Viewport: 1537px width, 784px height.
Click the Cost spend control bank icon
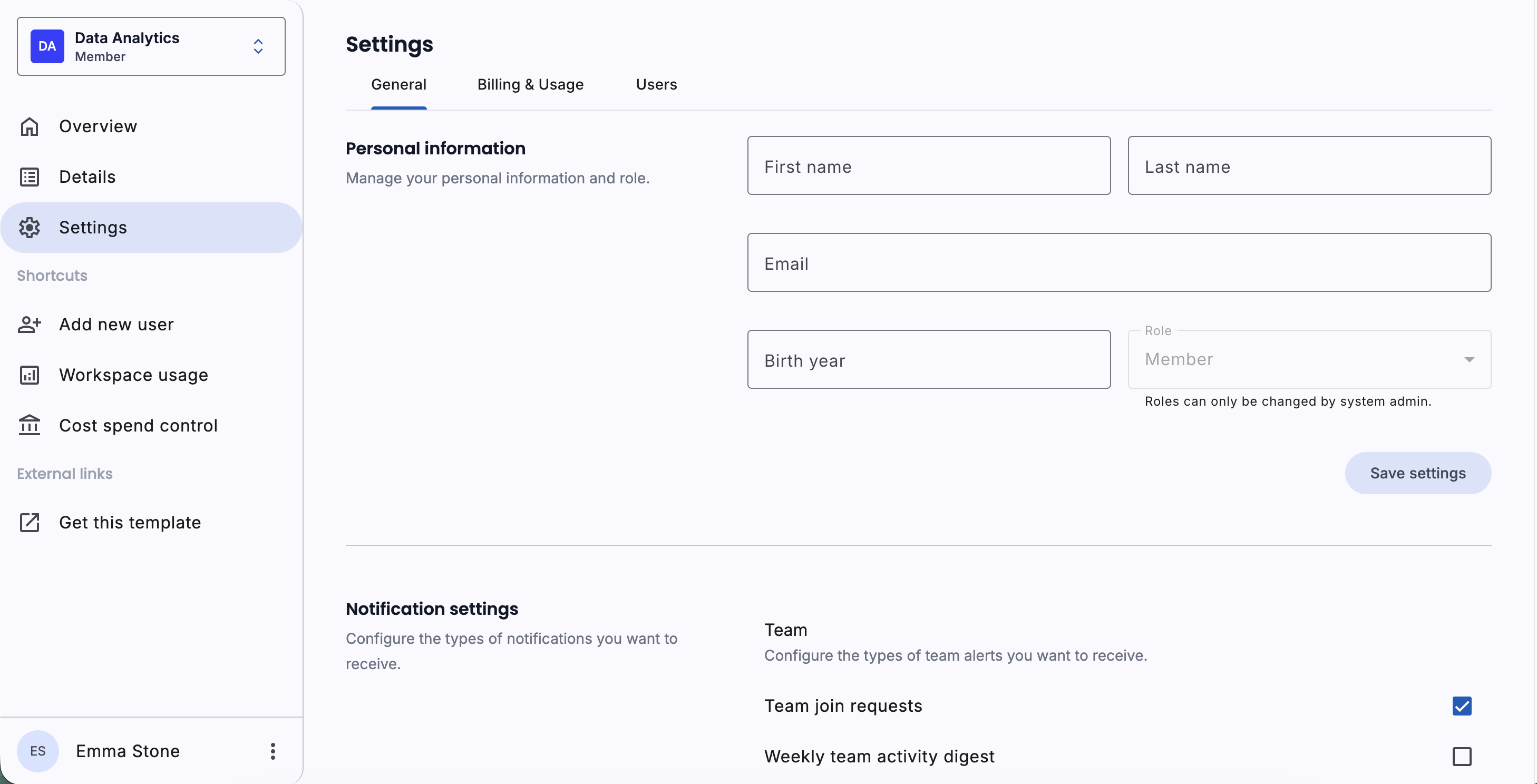click(29, 426)
